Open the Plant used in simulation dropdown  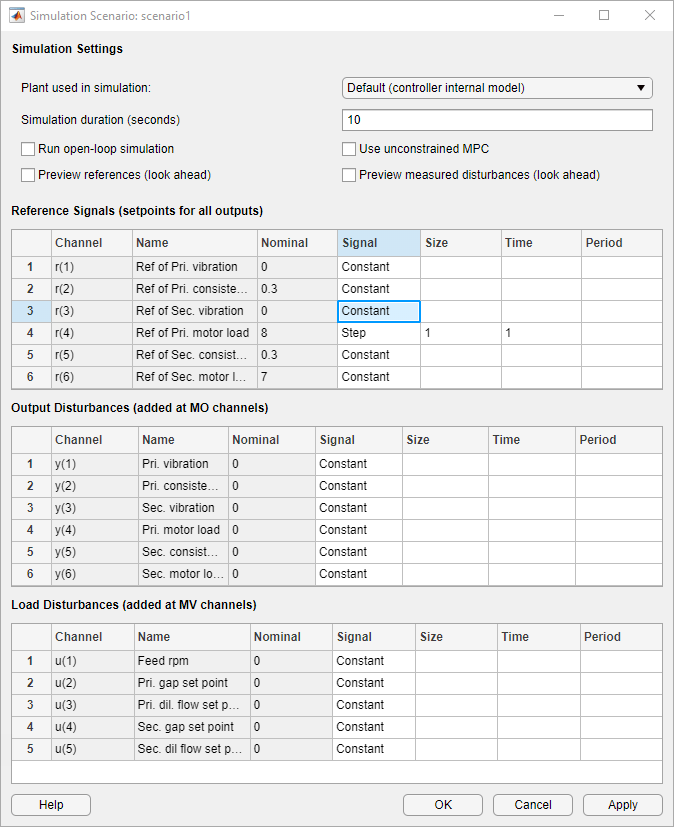click(497, 88)
